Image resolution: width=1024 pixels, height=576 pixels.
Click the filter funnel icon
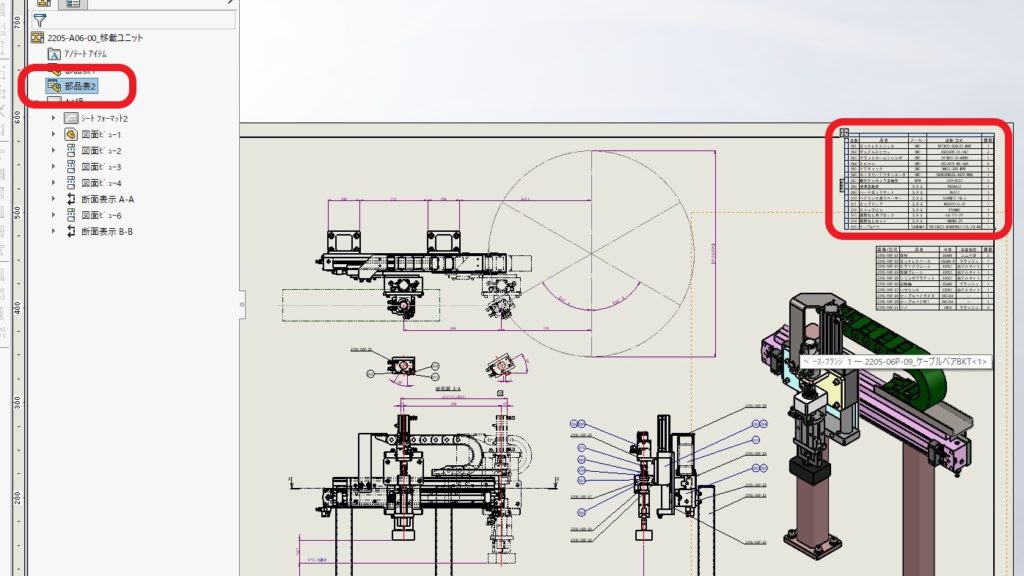pyautogui.click(x=40, y=19)
